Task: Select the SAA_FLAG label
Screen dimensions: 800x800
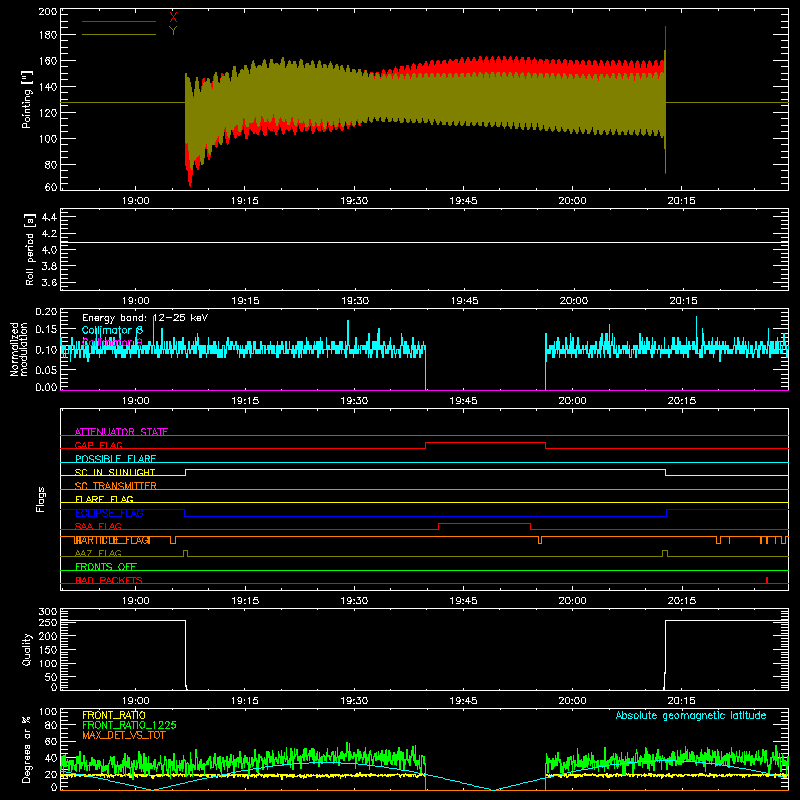Action: point(98,526)
